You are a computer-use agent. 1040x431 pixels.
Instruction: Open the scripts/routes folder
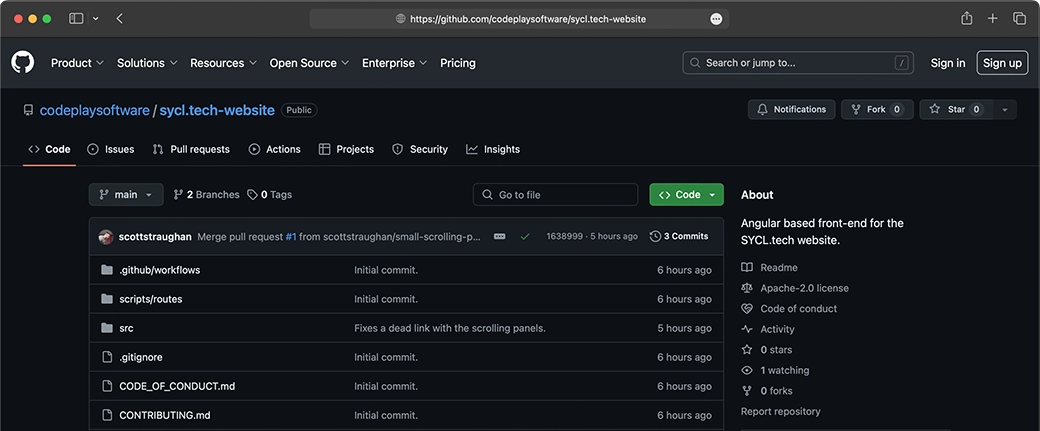[x=151, y=299]
